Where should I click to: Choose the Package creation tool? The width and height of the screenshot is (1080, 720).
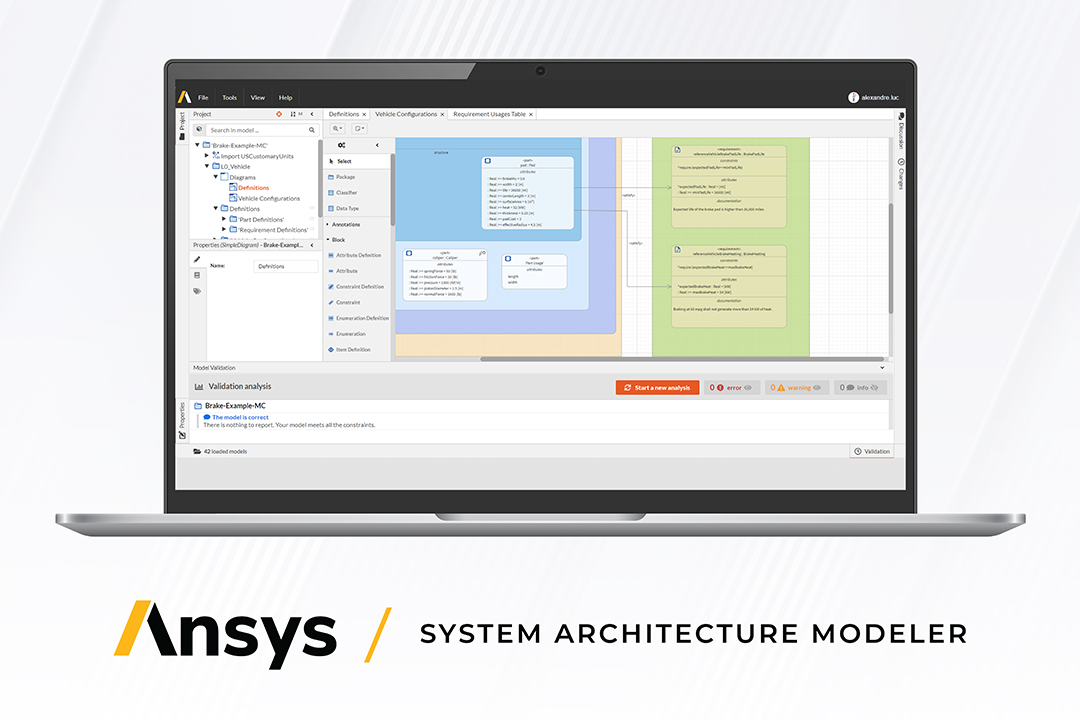coord(350,176)
